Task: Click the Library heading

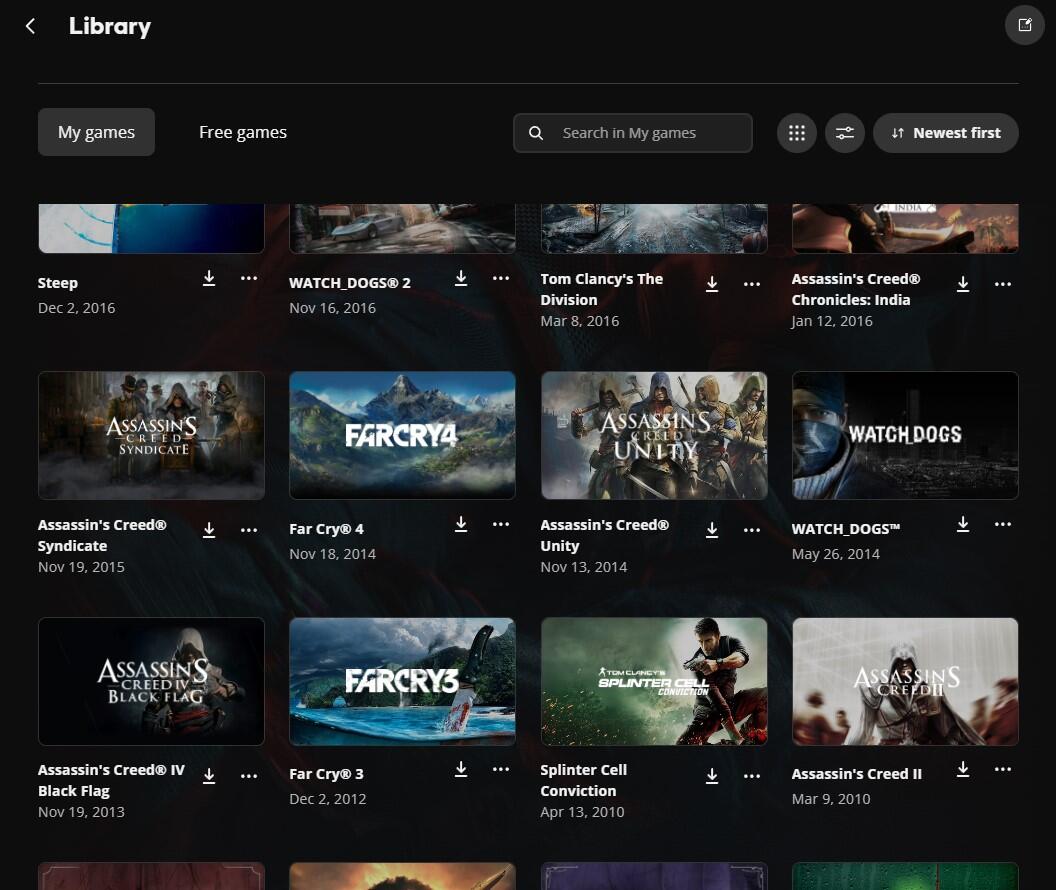Action: point(110,26)
